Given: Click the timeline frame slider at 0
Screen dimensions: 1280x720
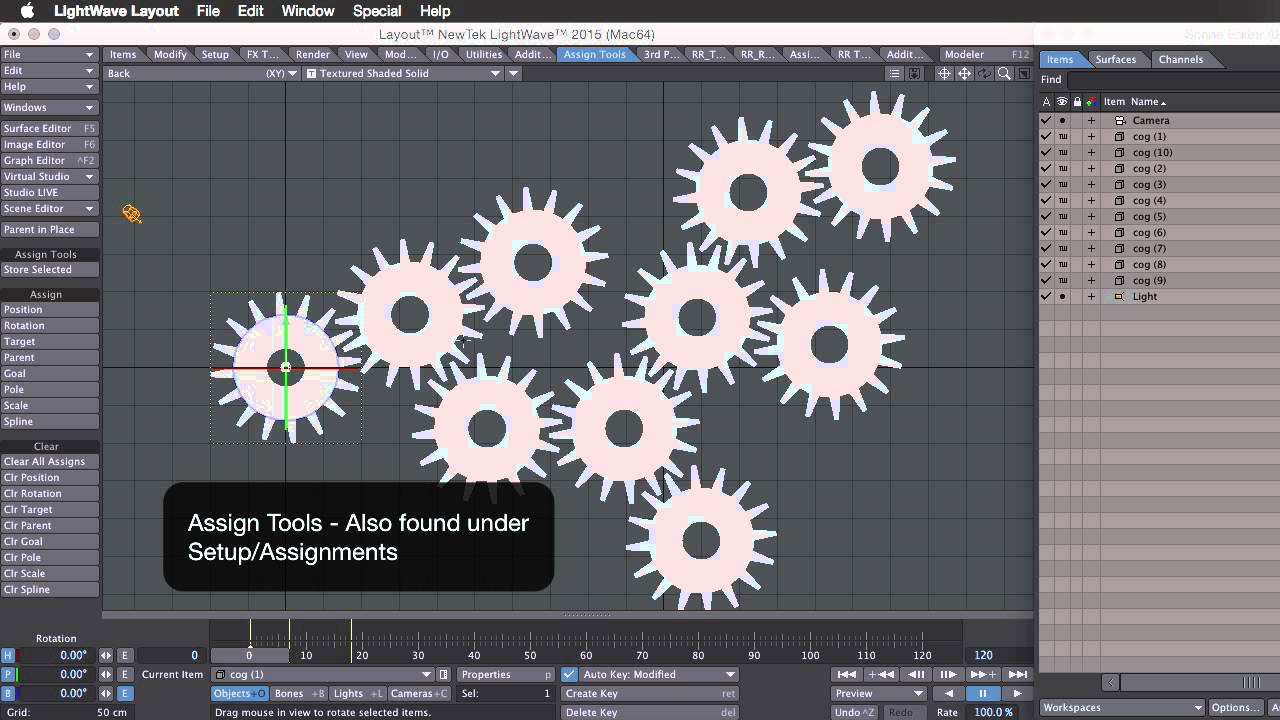Looking at the screenshot, I should point(249,655).
